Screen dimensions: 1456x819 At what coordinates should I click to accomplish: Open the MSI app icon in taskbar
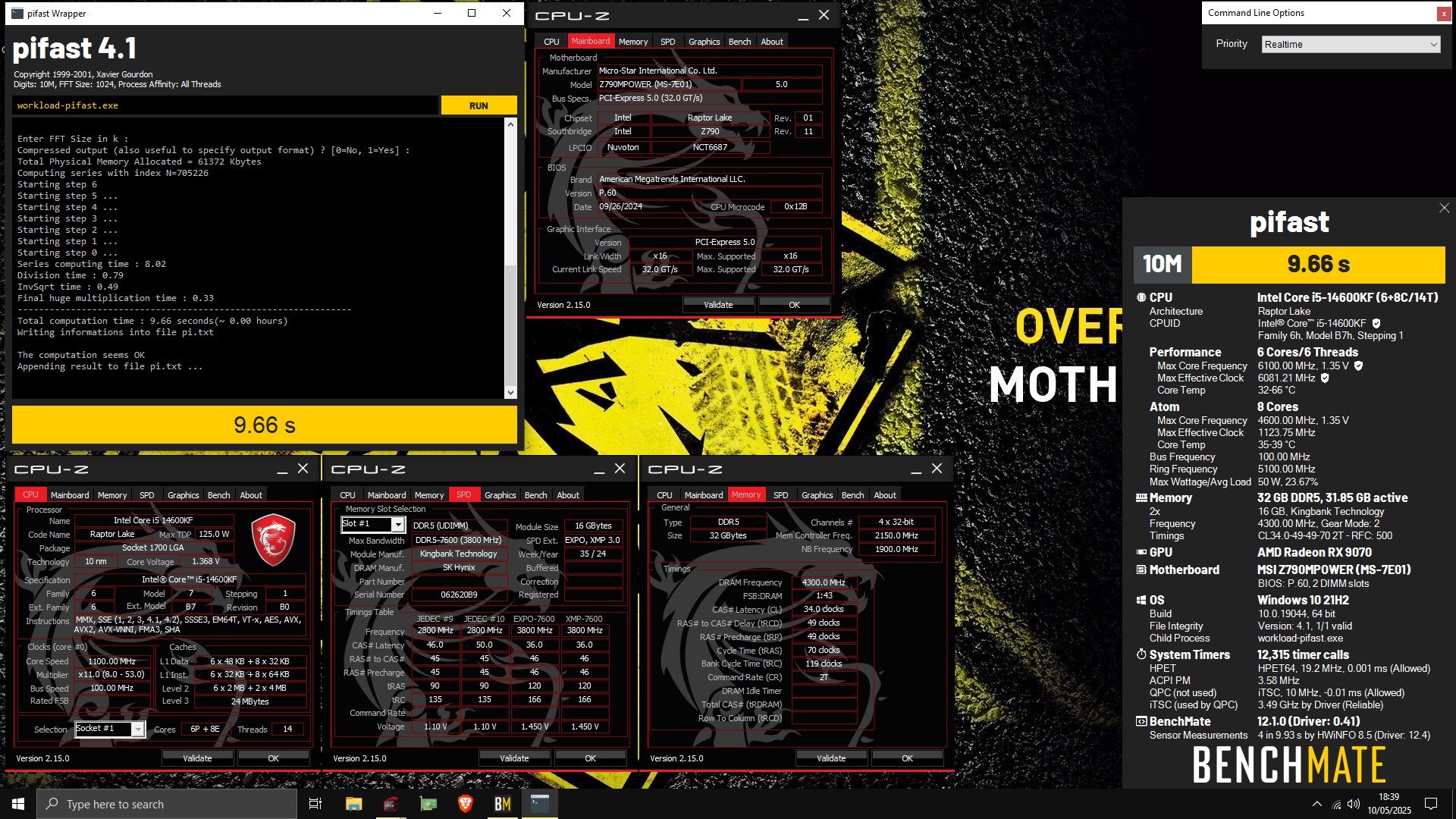click(391, 804)
